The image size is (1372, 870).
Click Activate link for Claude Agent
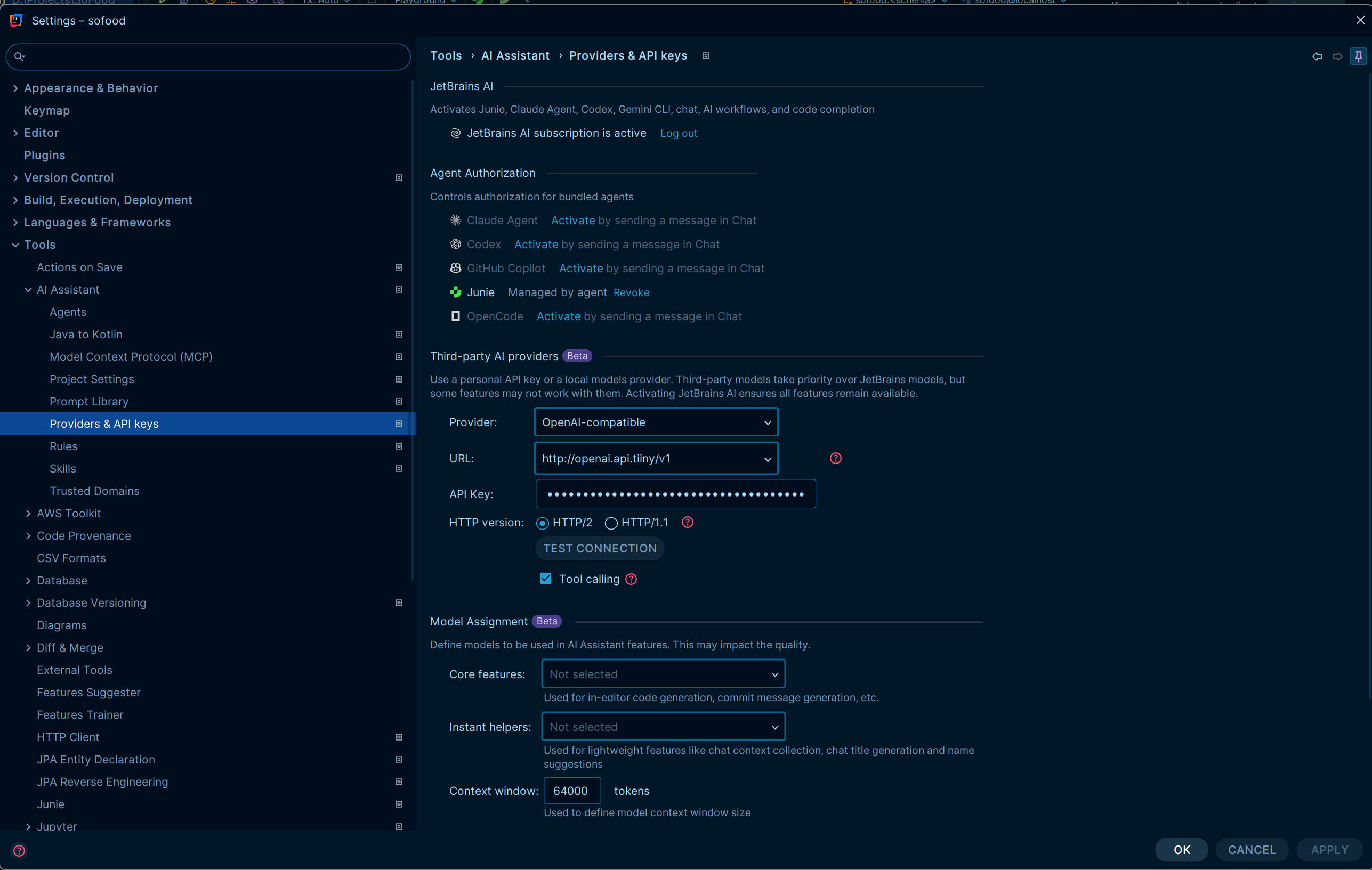(572, 221)
